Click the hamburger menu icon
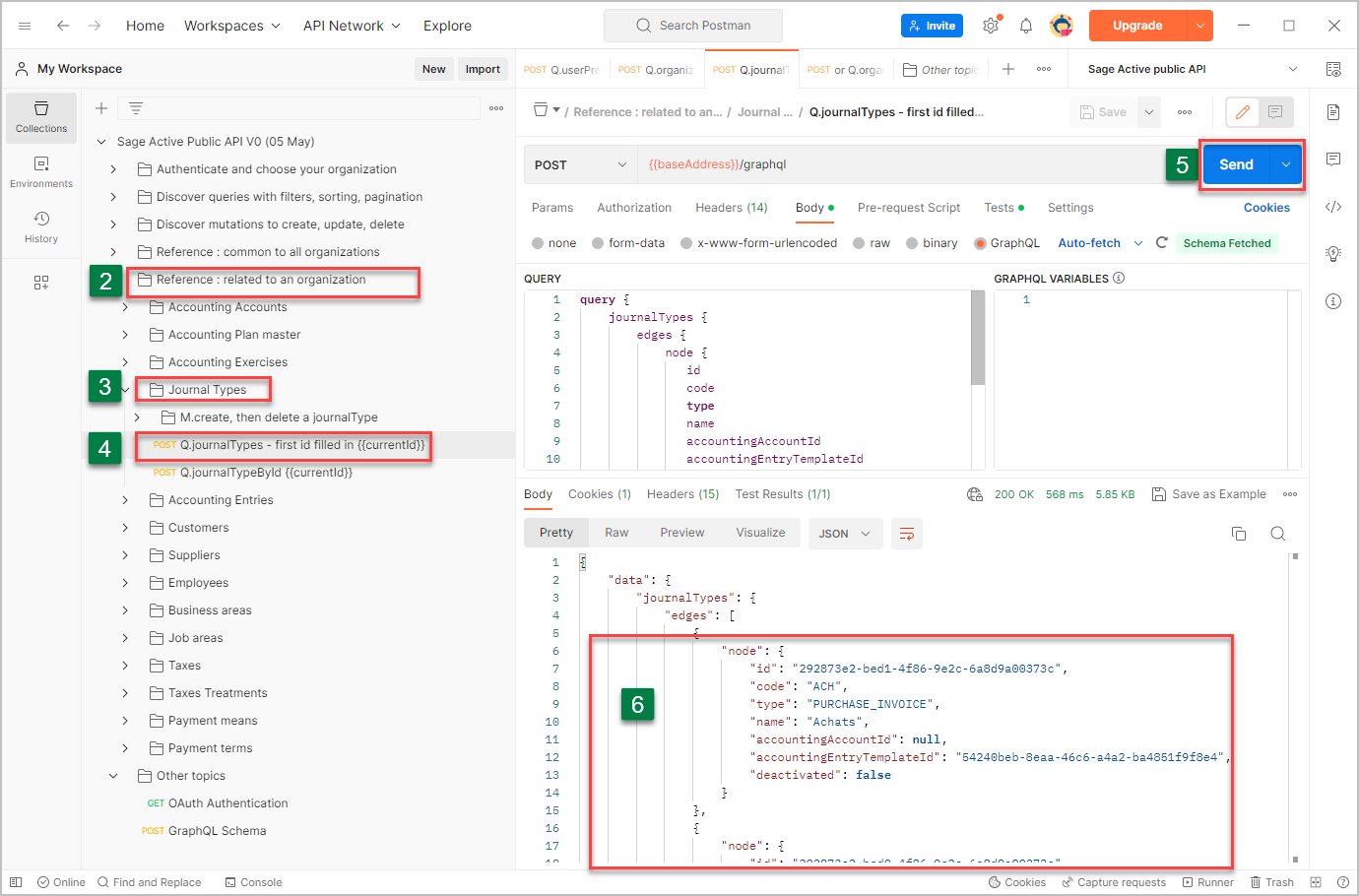This screenshot has width=1359, height=896. 25,26
